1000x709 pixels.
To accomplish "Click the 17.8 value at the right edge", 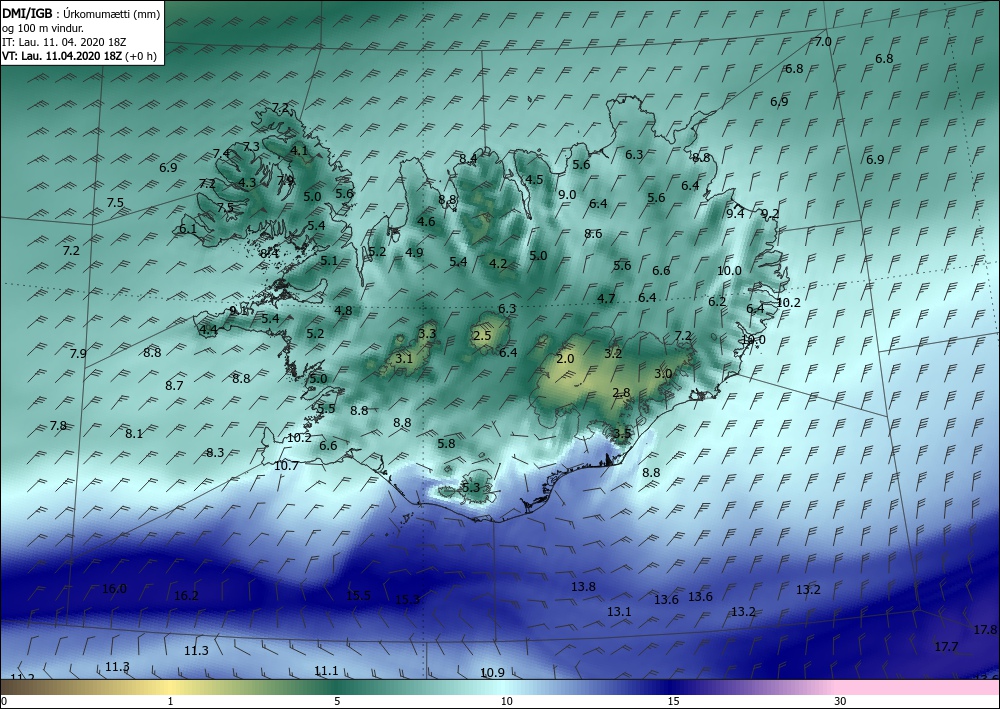I will click(x=985, y=629).
